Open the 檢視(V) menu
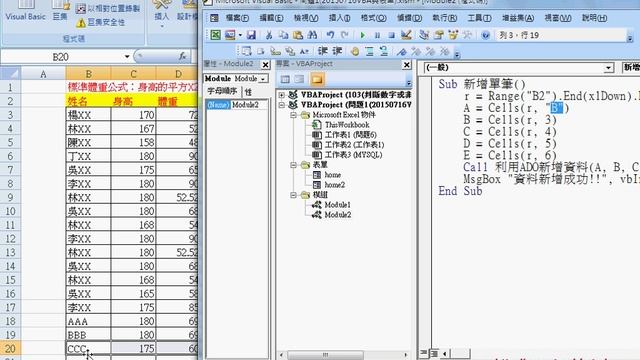The image size is (640, 360). pyautogui.click(x=306, y=18)
